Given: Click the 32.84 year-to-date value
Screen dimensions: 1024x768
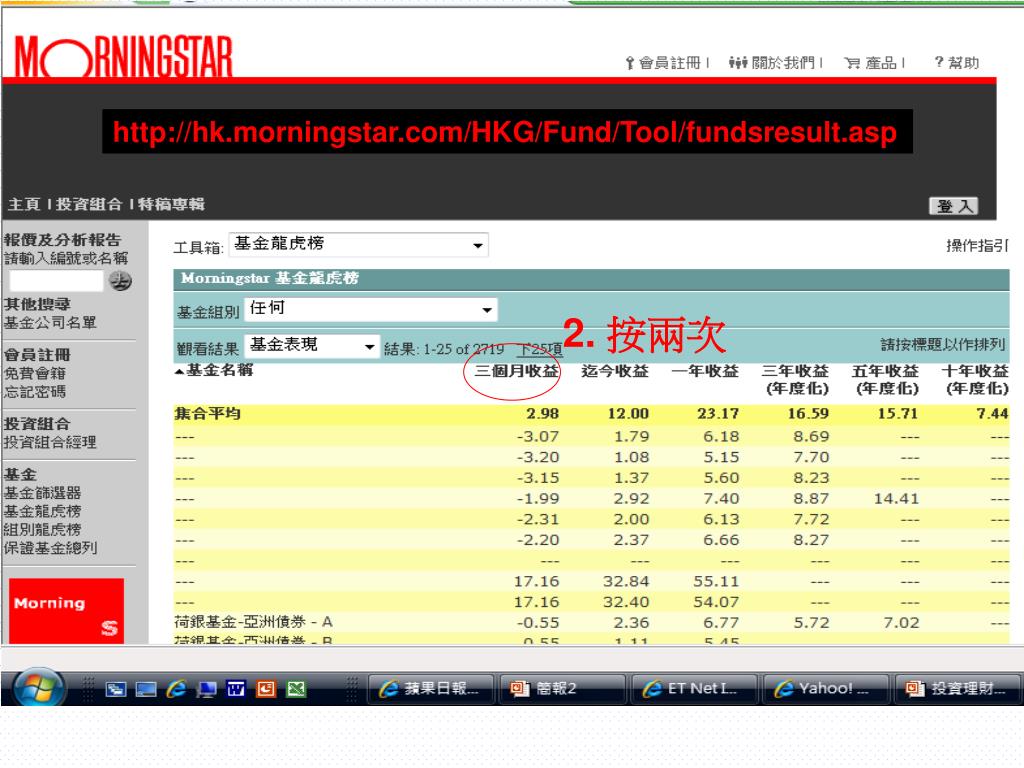Looking at the screenshot, I should 626,582.
